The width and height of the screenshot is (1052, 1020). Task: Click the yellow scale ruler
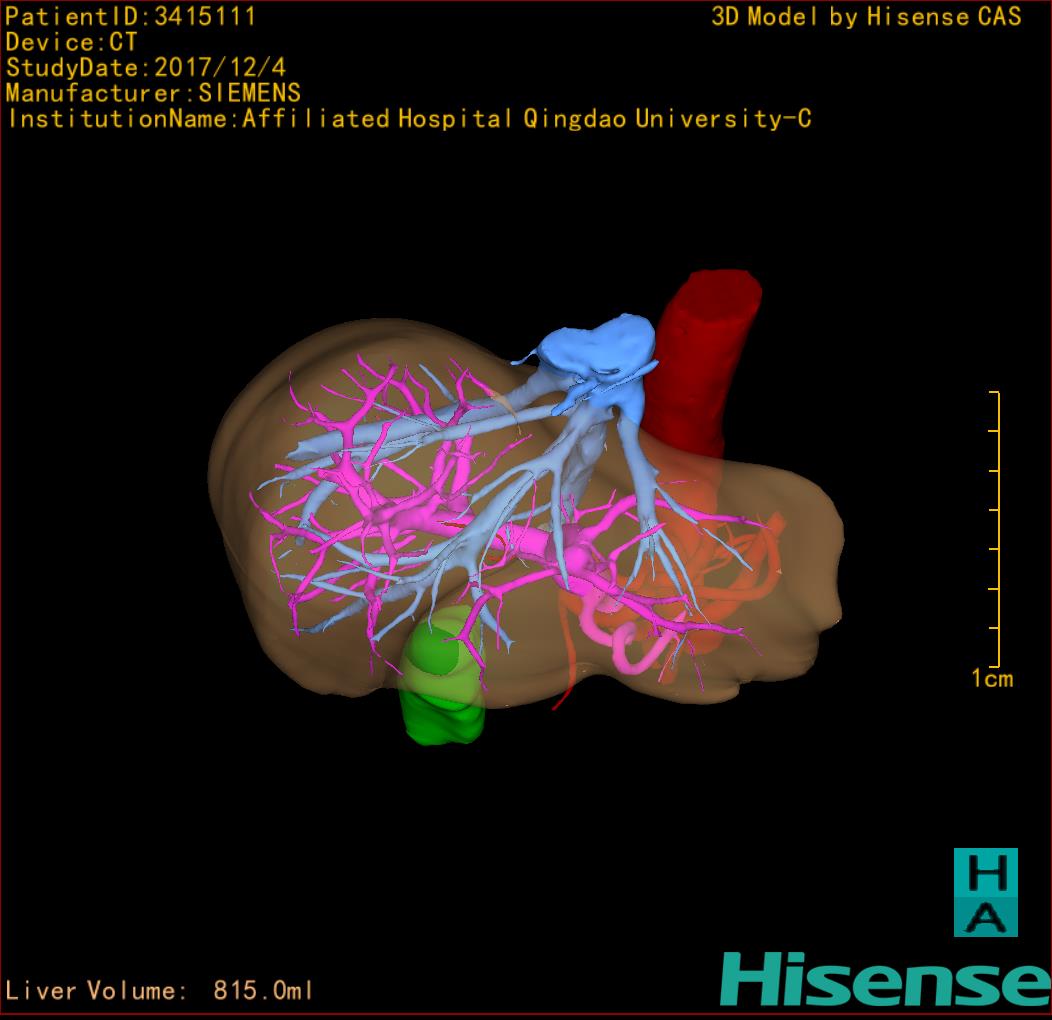pyautogui.click(x=995, y=529)
